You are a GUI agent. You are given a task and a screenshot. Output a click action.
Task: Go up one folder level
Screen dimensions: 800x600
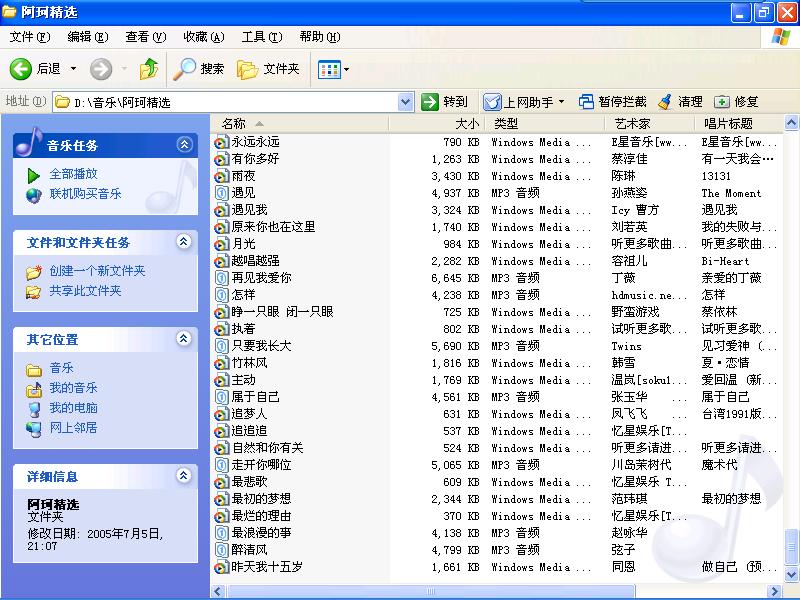coord(148,69)
